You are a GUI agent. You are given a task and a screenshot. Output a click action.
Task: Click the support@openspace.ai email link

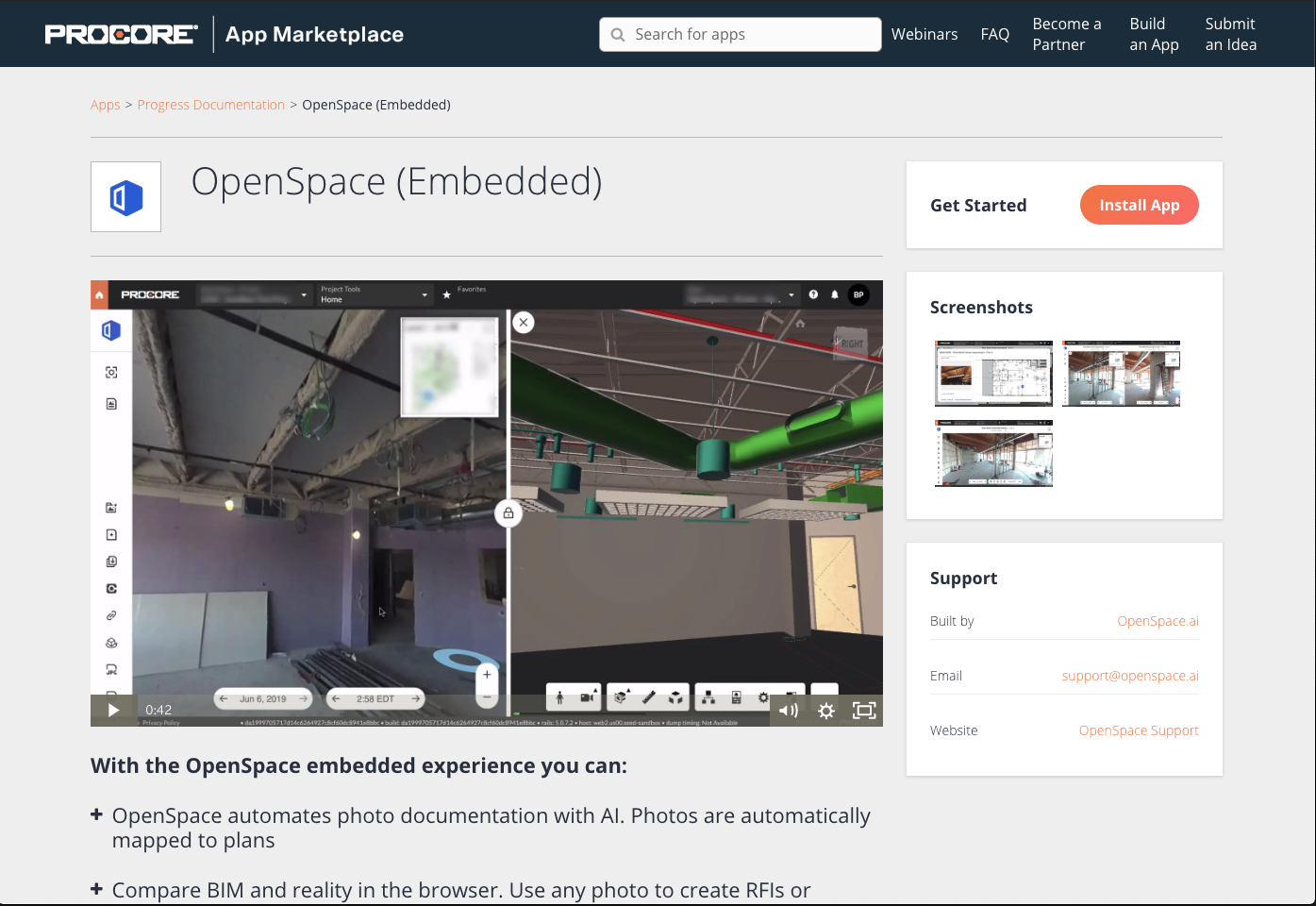[1130, 676]
